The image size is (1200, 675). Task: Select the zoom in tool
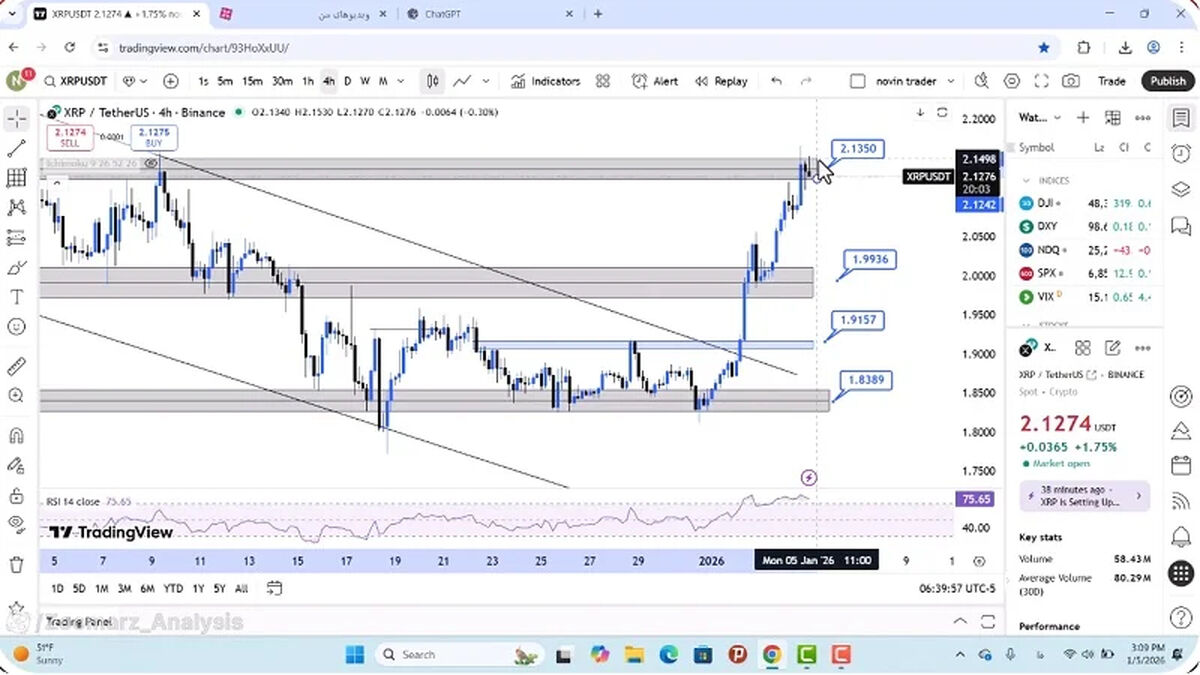point(16,396)
